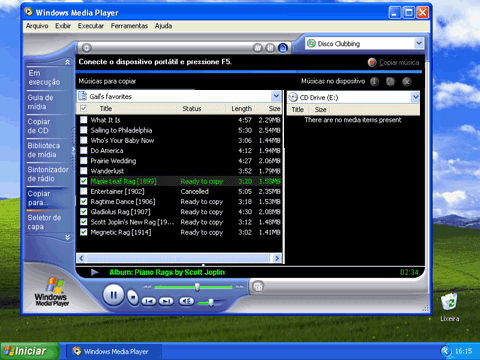Open the Arquivo menu
The image size is (480, 360).
point(37,26)
